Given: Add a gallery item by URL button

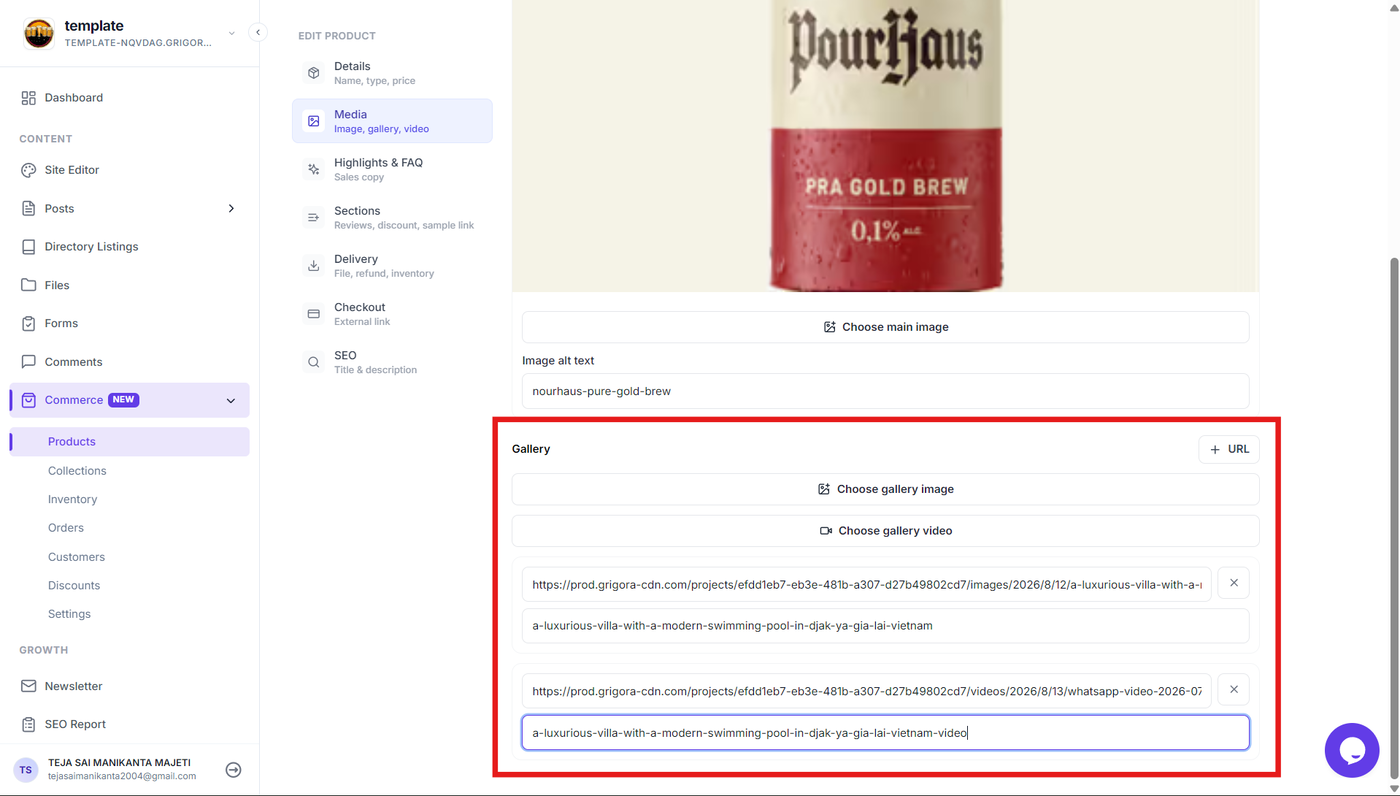Looking at the screenshot, I should pyautogui.click(x=1229, y=449).
